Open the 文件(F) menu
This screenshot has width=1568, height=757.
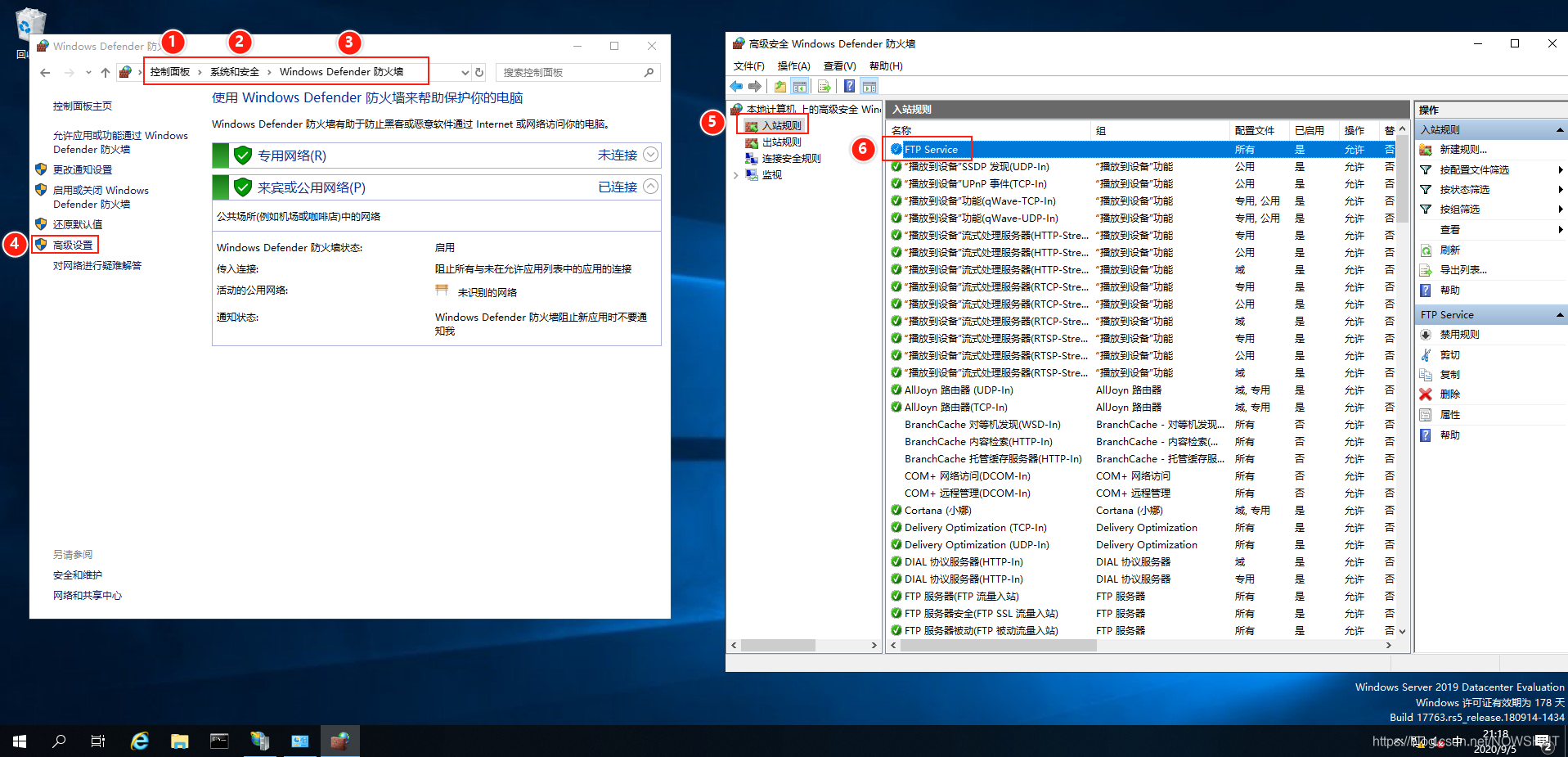pyautogui.click(x=748, y=65)
